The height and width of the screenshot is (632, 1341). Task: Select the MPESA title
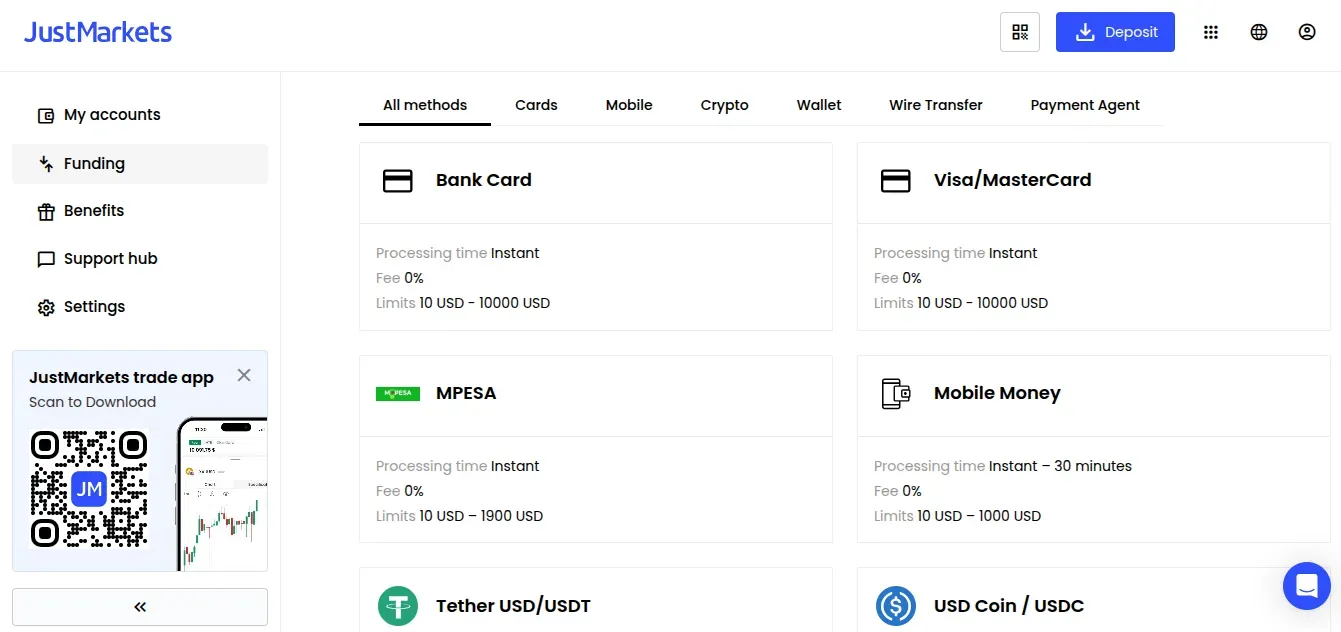[466, 393]
